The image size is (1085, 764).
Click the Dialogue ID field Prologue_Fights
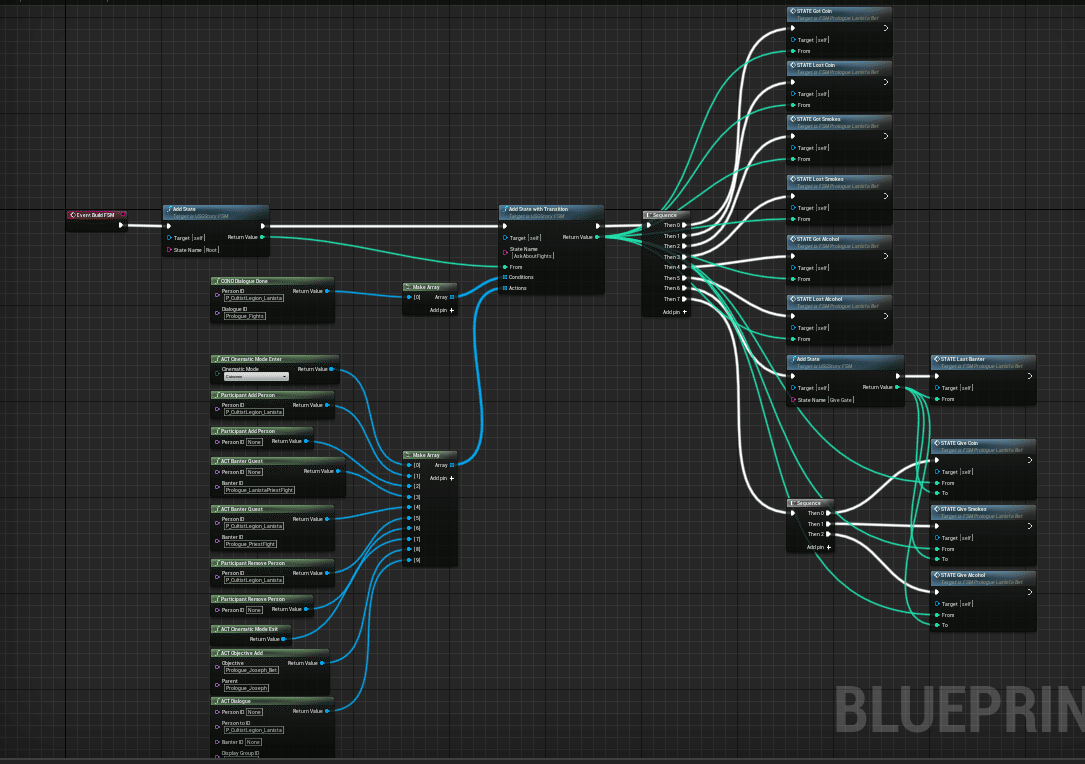tap(245, 316)
